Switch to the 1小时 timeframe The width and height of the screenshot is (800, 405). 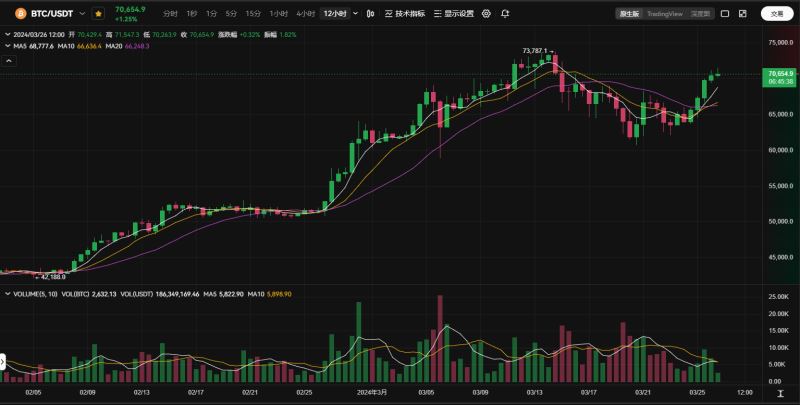[279, 14]
